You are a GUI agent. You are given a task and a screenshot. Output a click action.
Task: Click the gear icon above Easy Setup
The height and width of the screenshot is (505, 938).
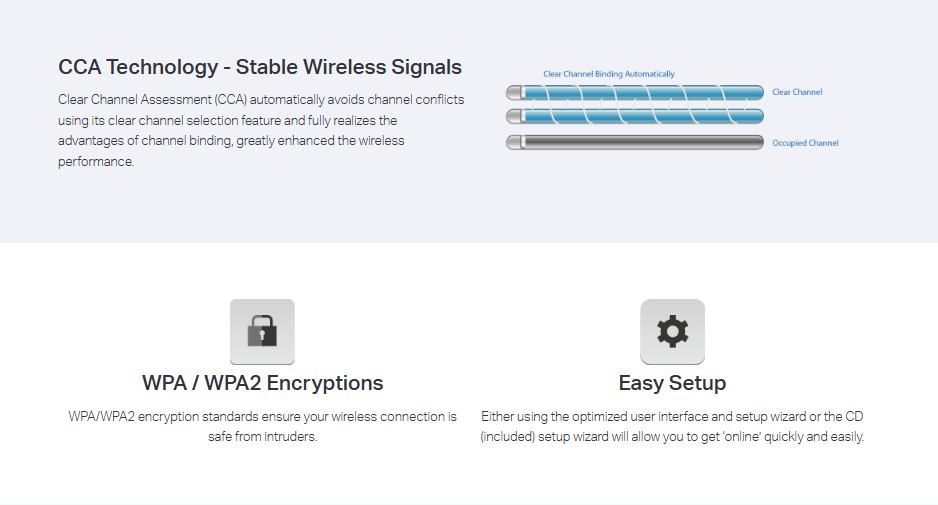672,331
